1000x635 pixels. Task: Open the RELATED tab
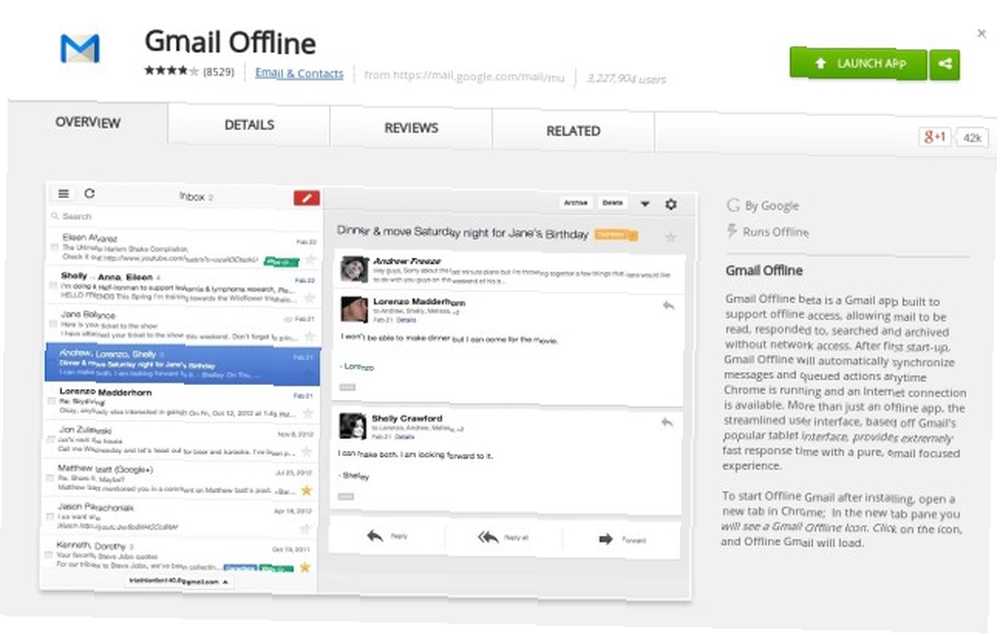[573, 131]
